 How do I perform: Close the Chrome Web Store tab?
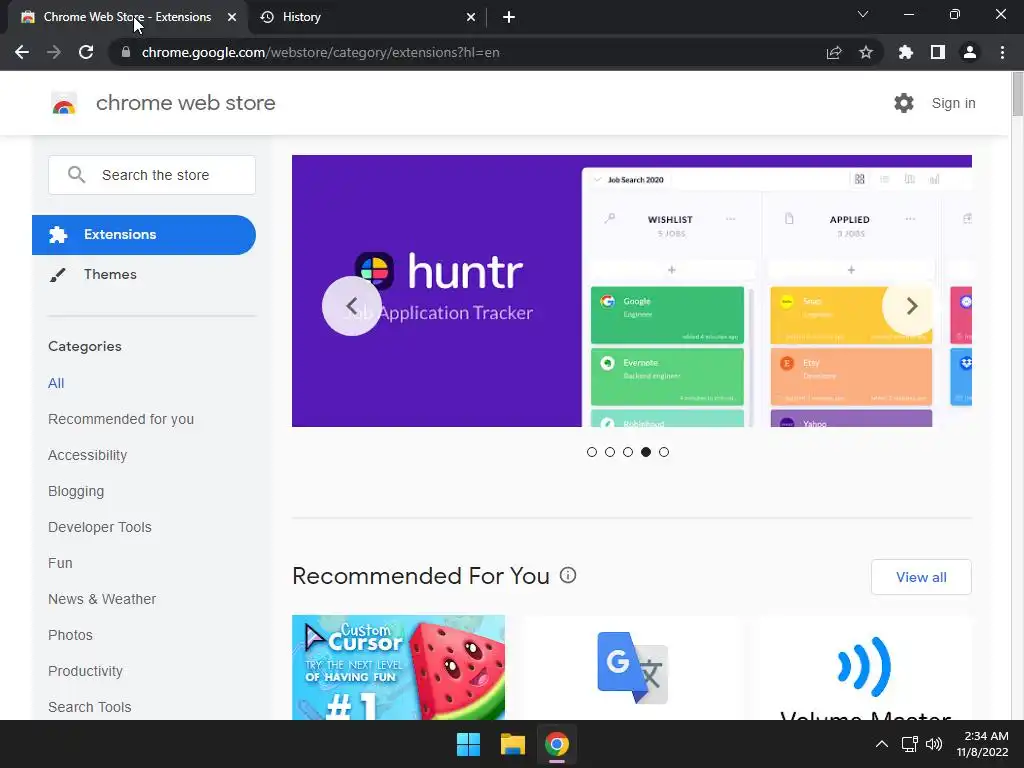coord(232,17)
